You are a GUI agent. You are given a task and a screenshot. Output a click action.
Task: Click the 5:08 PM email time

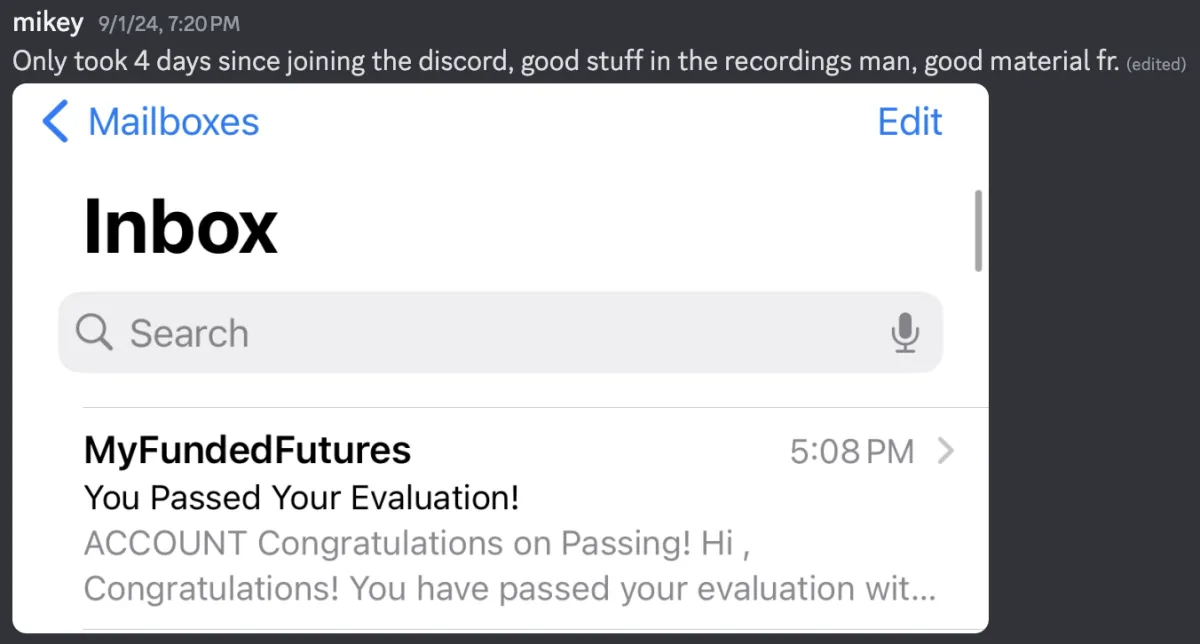click(x=852, y=453)
